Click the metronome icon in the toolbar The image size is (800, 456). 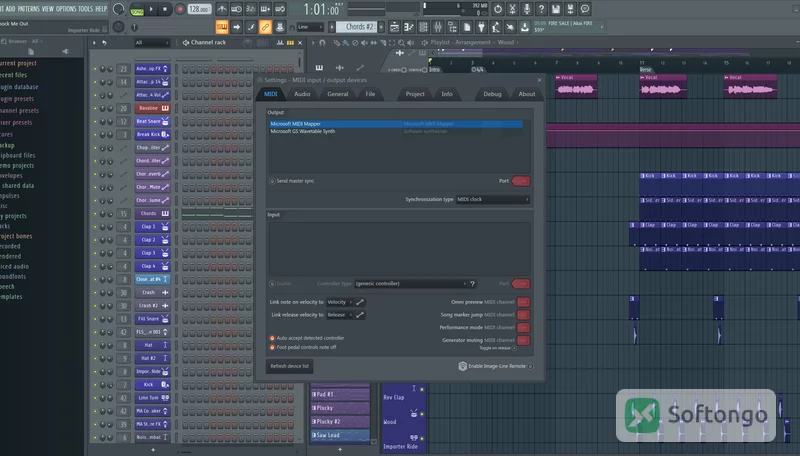[x=222, y=9]
